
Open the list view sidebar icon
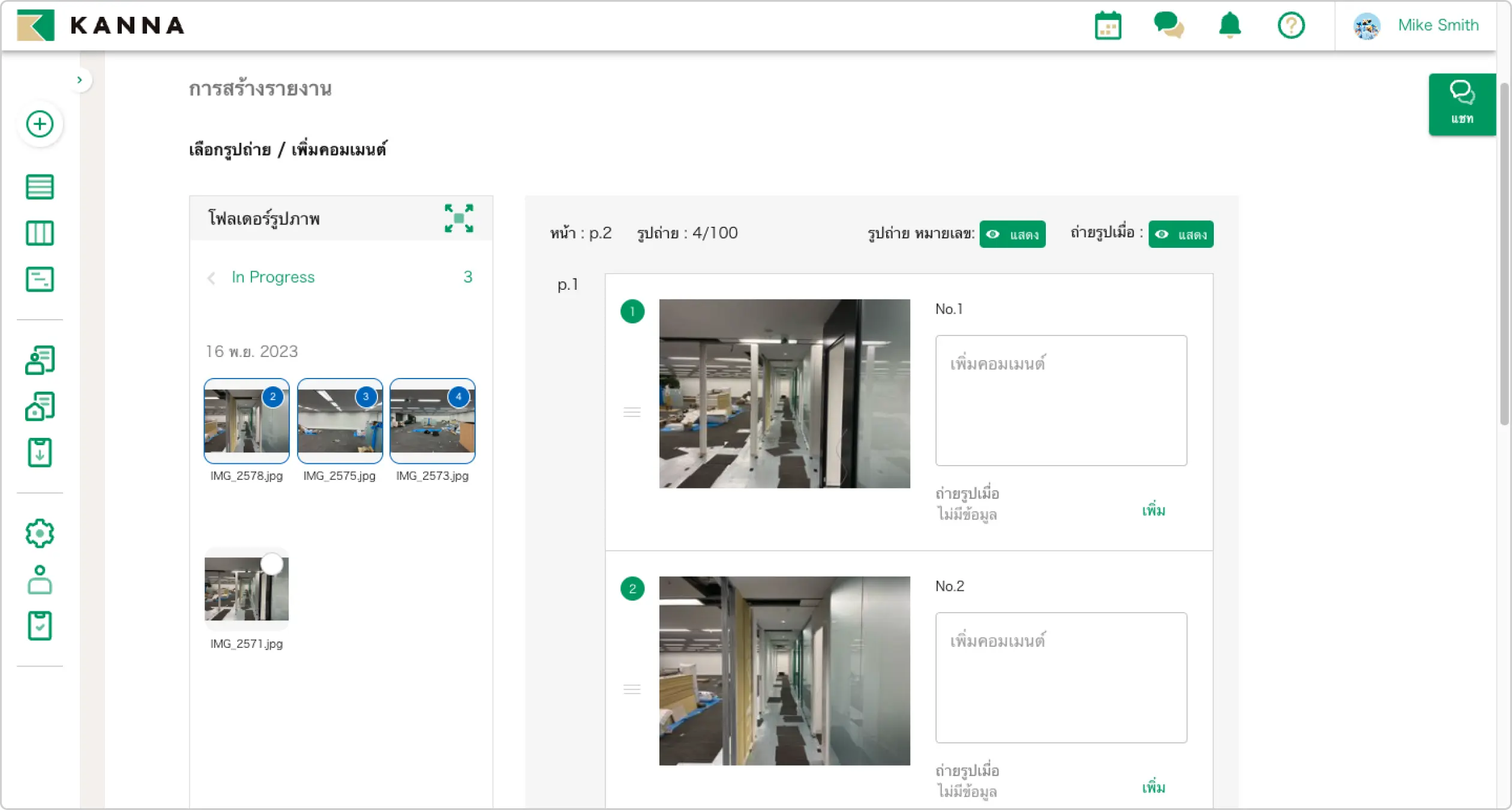click(40, 187)
